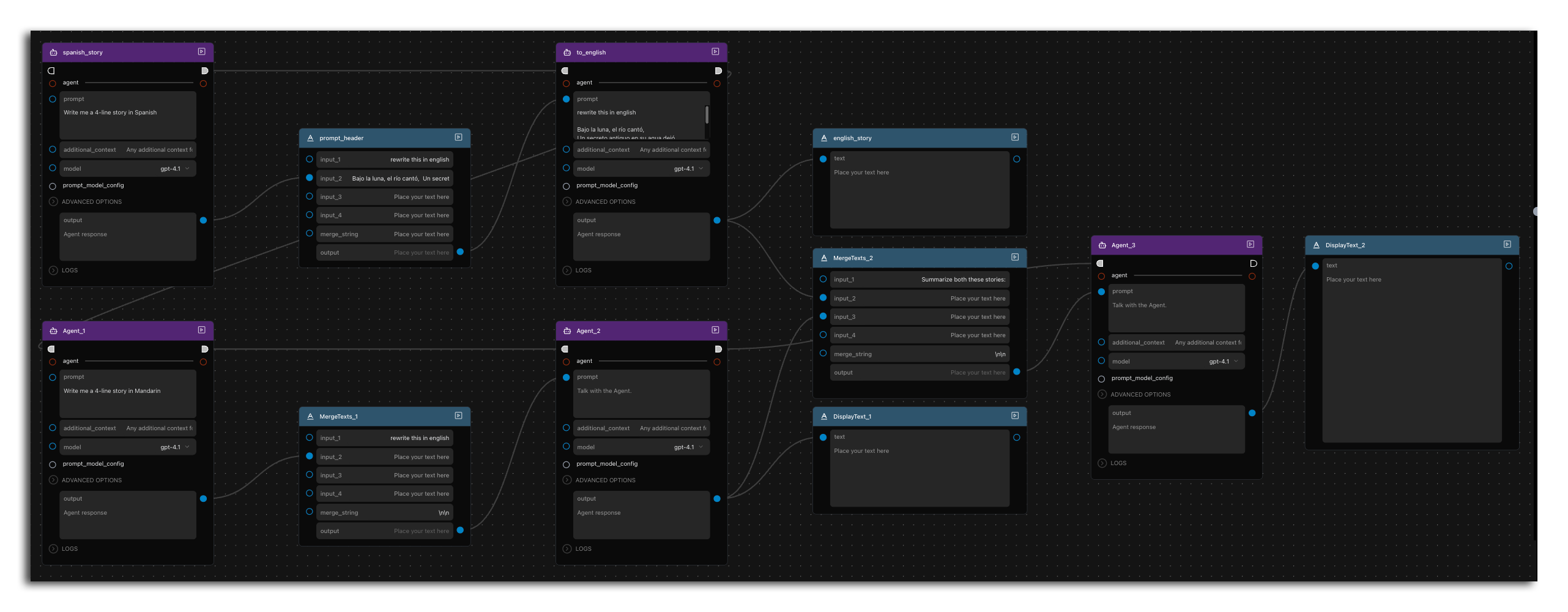This screenshot has height=612, width=1568.
Task: Click the run icon on Agent_3 node
Action: coord(1250,245)
